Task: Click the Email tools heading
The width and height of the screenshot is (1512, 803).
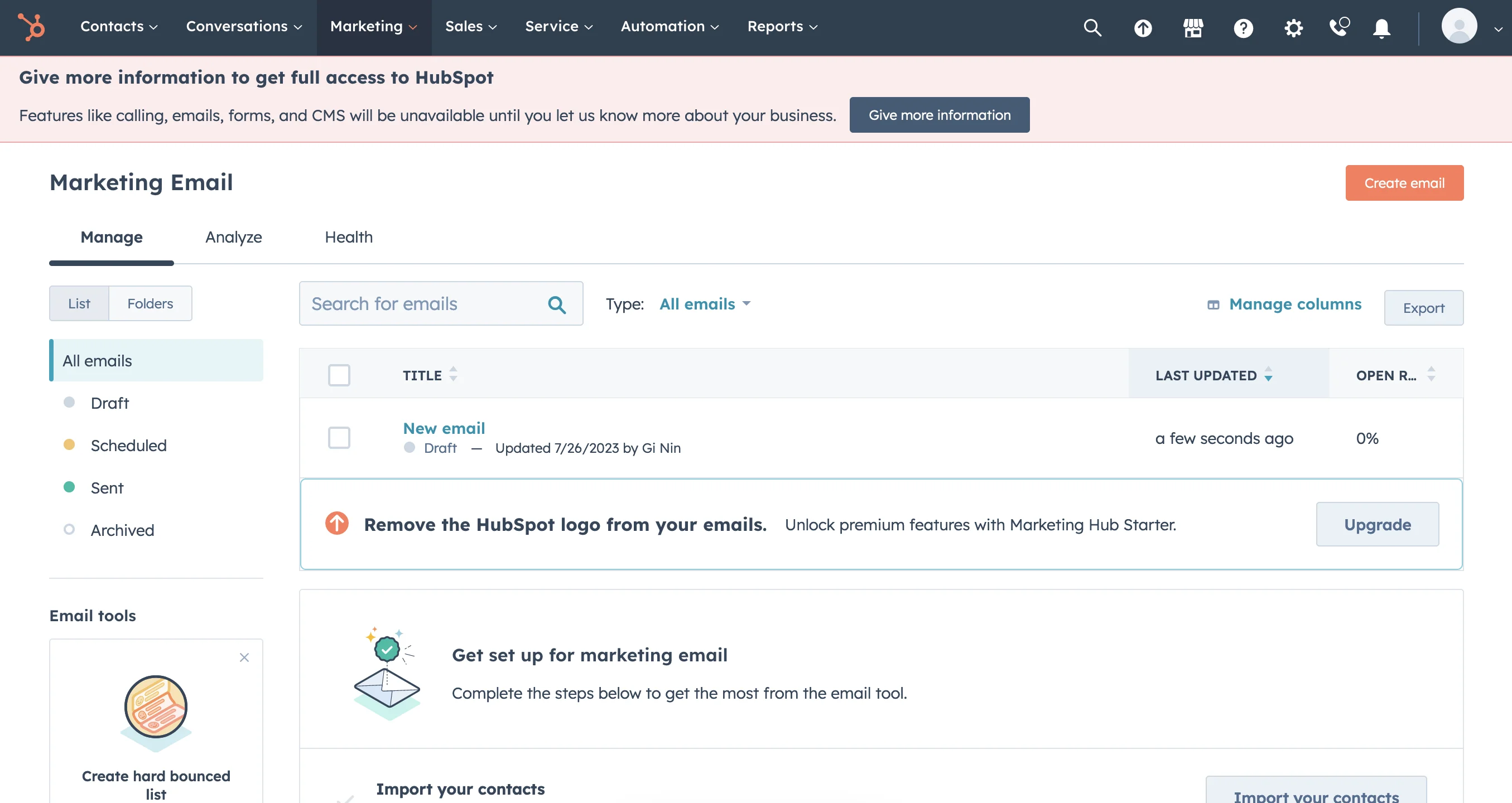Action: (93, 615)
